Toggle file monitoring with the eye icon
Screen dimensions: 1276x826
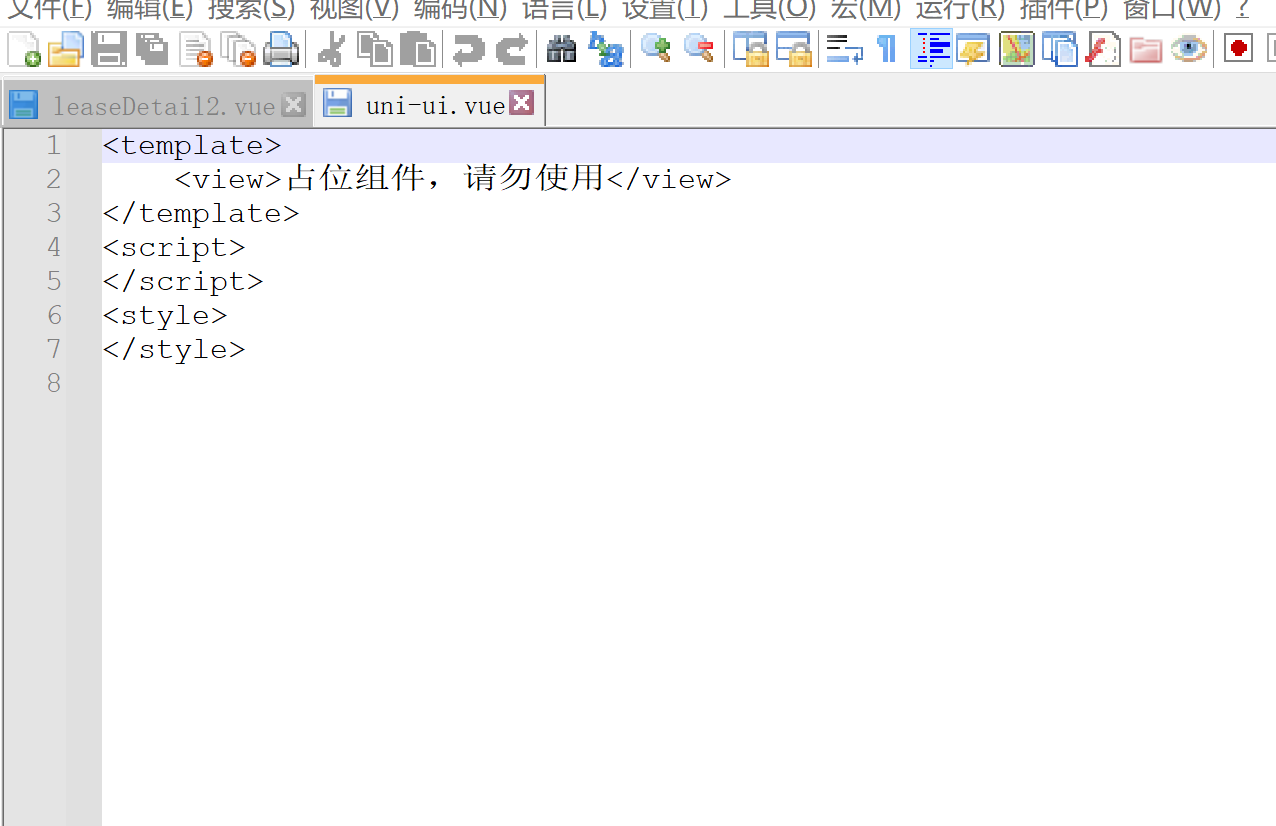1189,49
